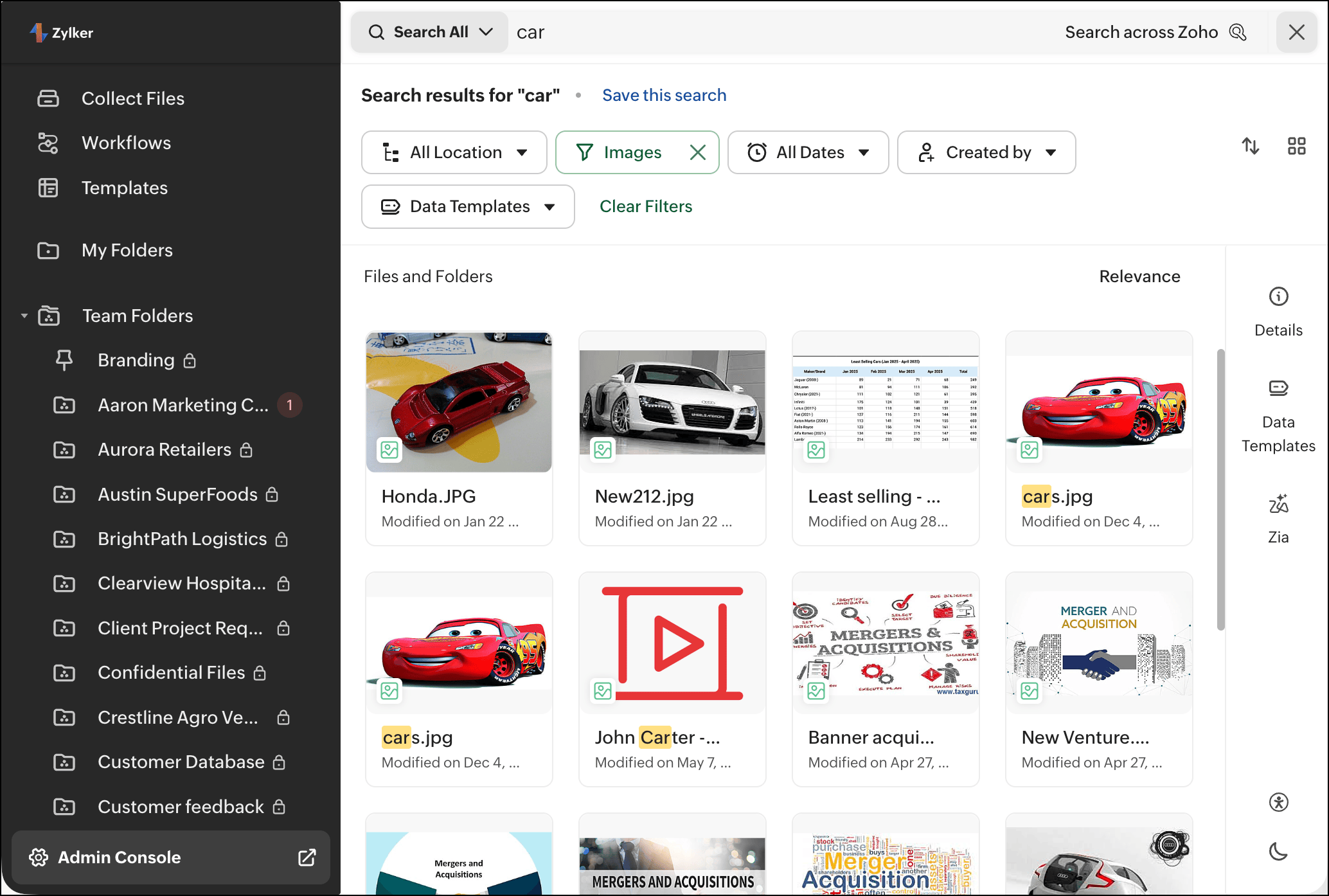1329x896 pixels.
Task: Go to Templates in sidebar
Action: [124, 188]
